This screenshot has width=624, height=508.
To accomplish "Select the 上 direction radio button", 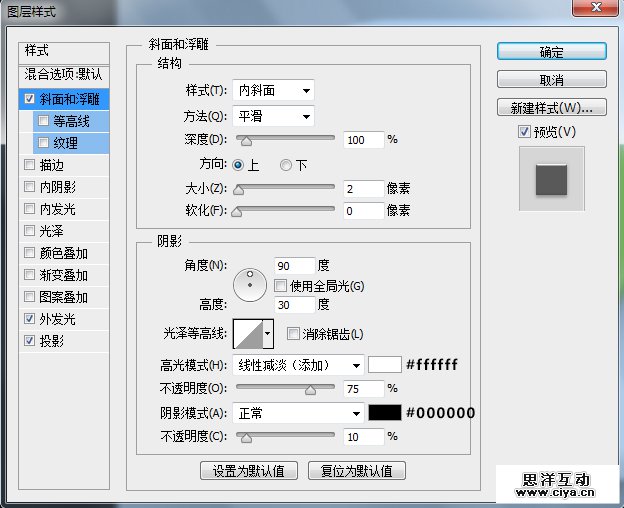I will 238,165.
